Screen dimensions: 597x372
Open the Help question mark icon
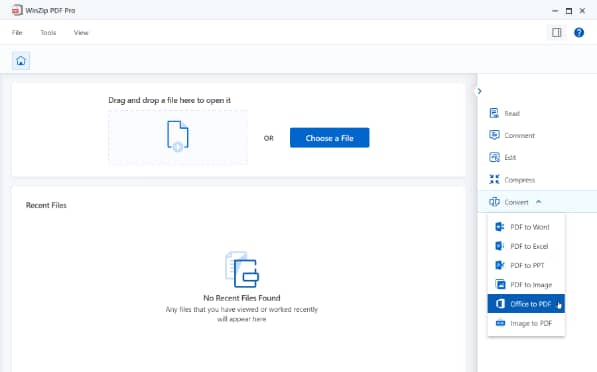(x=579, y=33)
